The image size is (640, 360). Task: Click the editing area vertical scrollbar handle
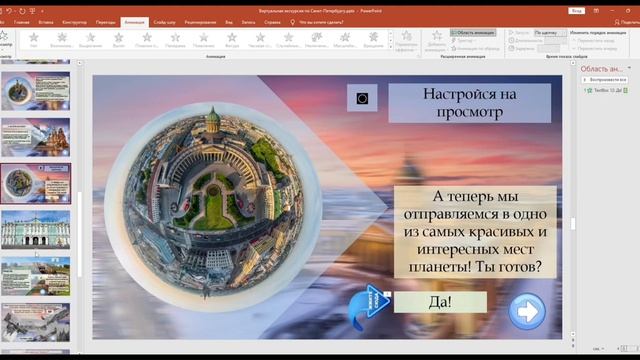573,223
